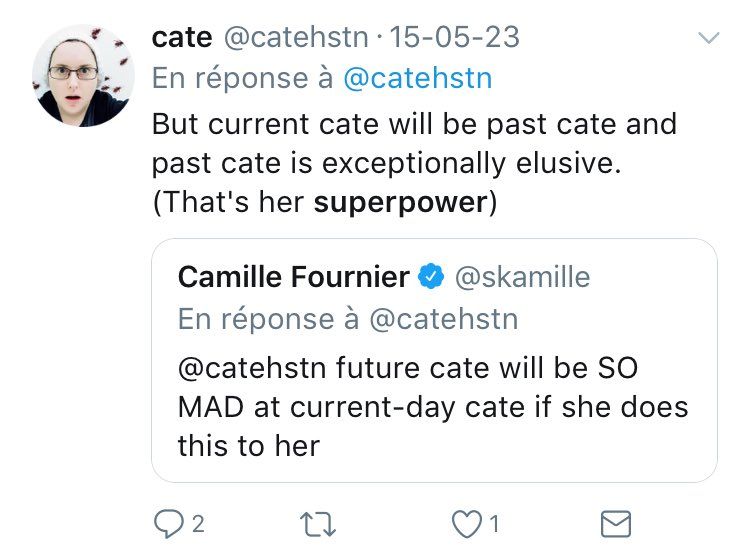Screen dimensions: 750x559
Task: Open cate's round profile picture
Action: 83,76
